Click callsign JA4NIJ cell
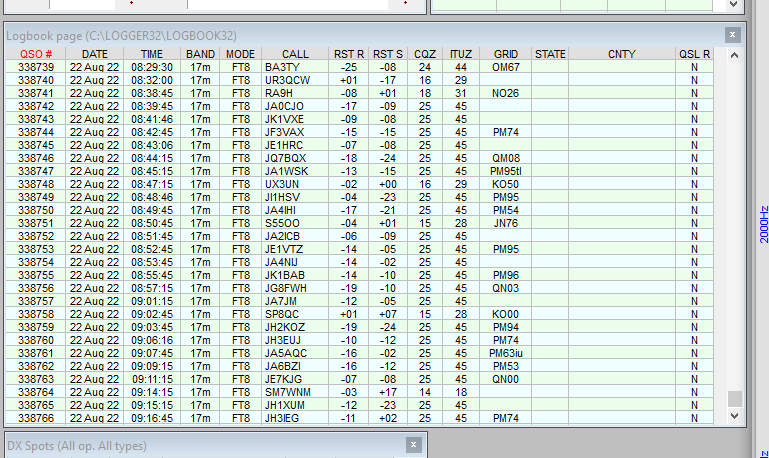Viewport: 769px width, 458px height. click(295, 262)
